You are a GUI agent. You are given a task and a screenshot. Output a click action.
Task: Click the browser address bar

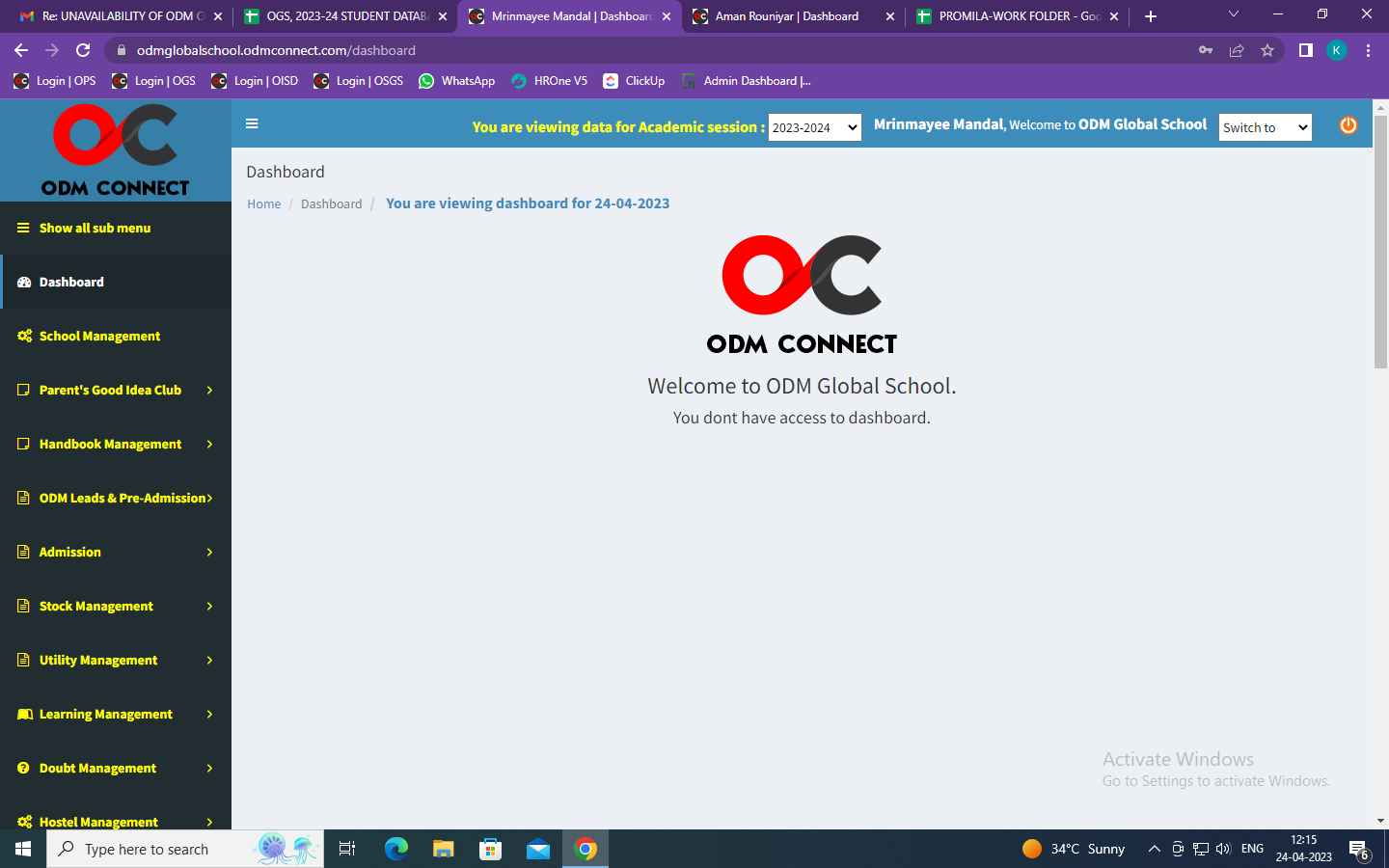point(656,50)
